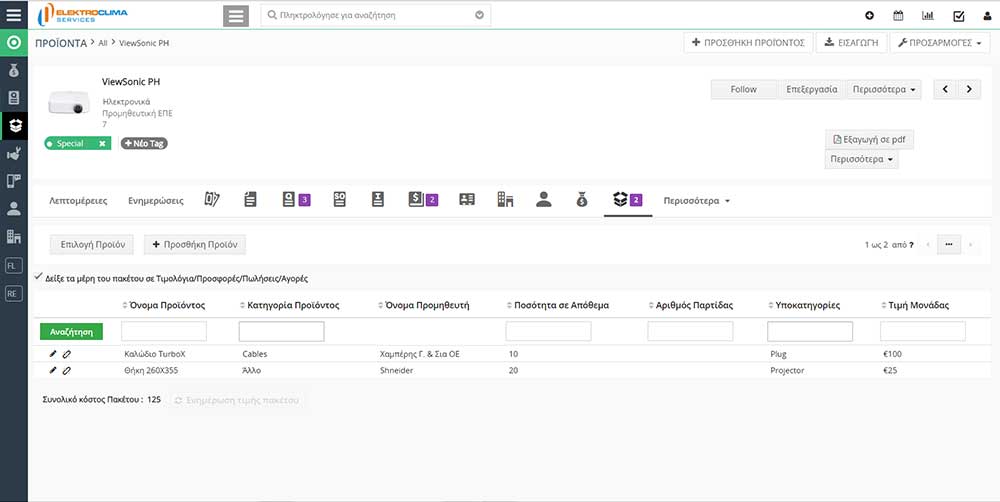Go to the next record with the right chevron
Viewport: 1000px width, 502px height.
[x=969, y=89]
